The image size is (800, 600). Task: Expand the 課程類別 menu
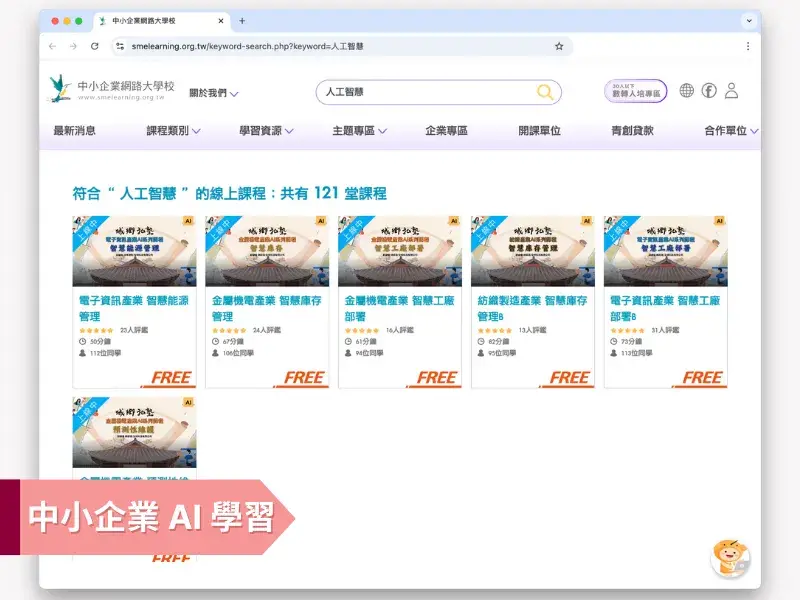tap(173, 131)
